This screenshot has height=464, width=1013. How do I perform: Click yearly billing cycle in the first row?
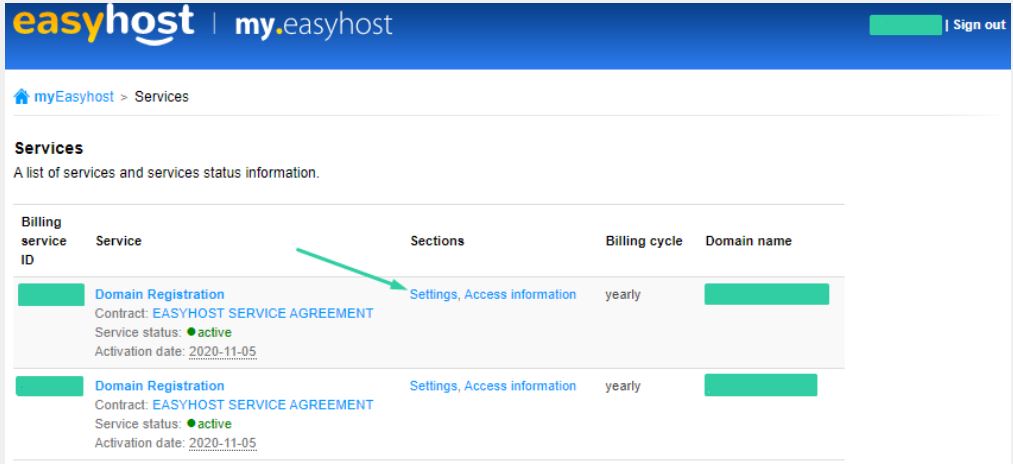pos(623,295)
